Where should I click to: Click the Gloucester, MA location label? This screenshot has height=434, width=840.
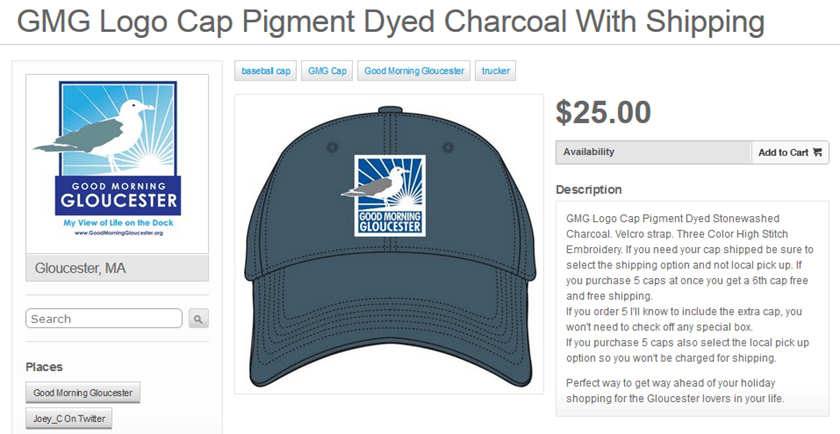[117, 268]
